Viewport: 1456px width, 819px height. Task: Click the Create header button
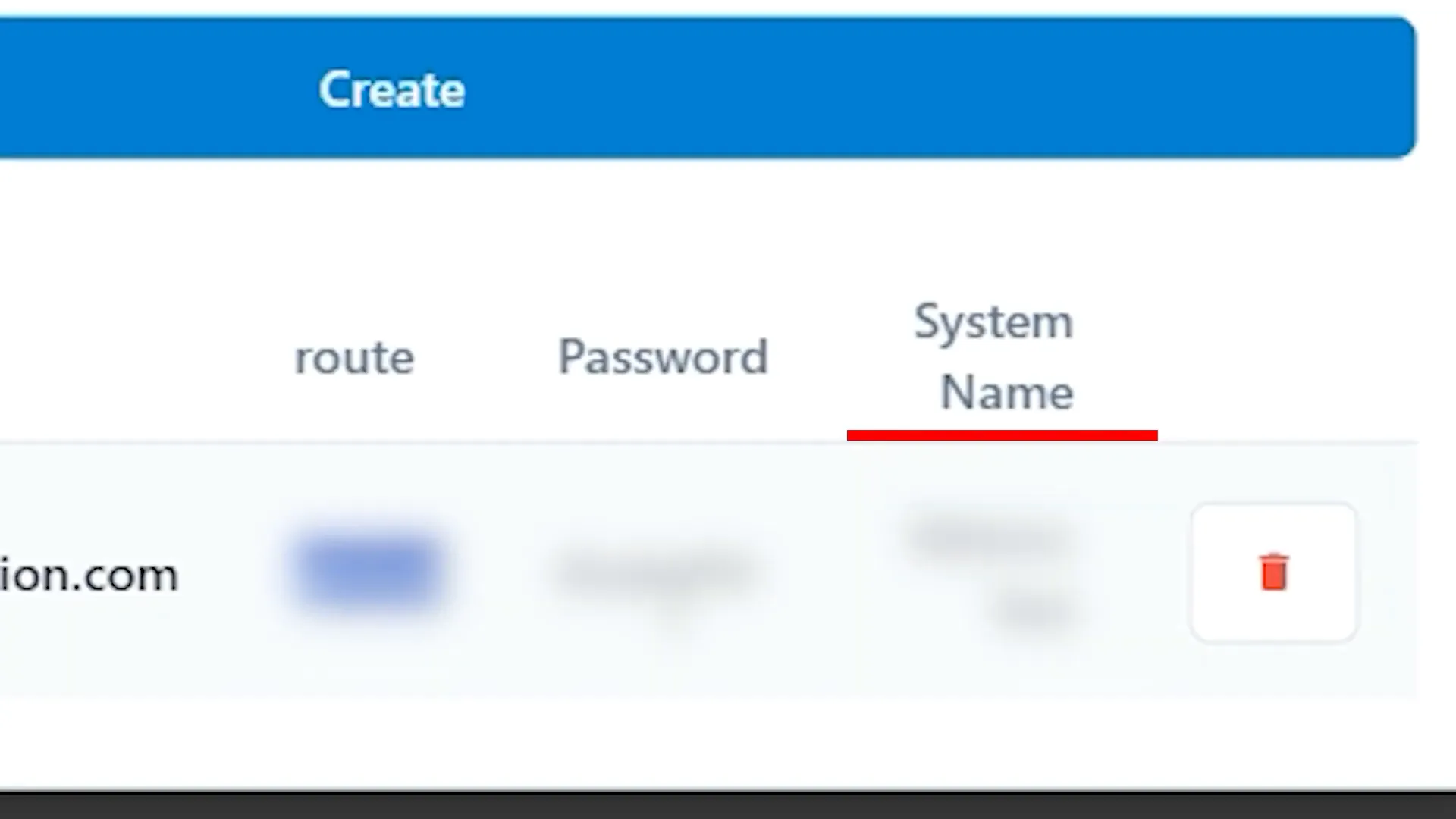click(x=391, y=88)
